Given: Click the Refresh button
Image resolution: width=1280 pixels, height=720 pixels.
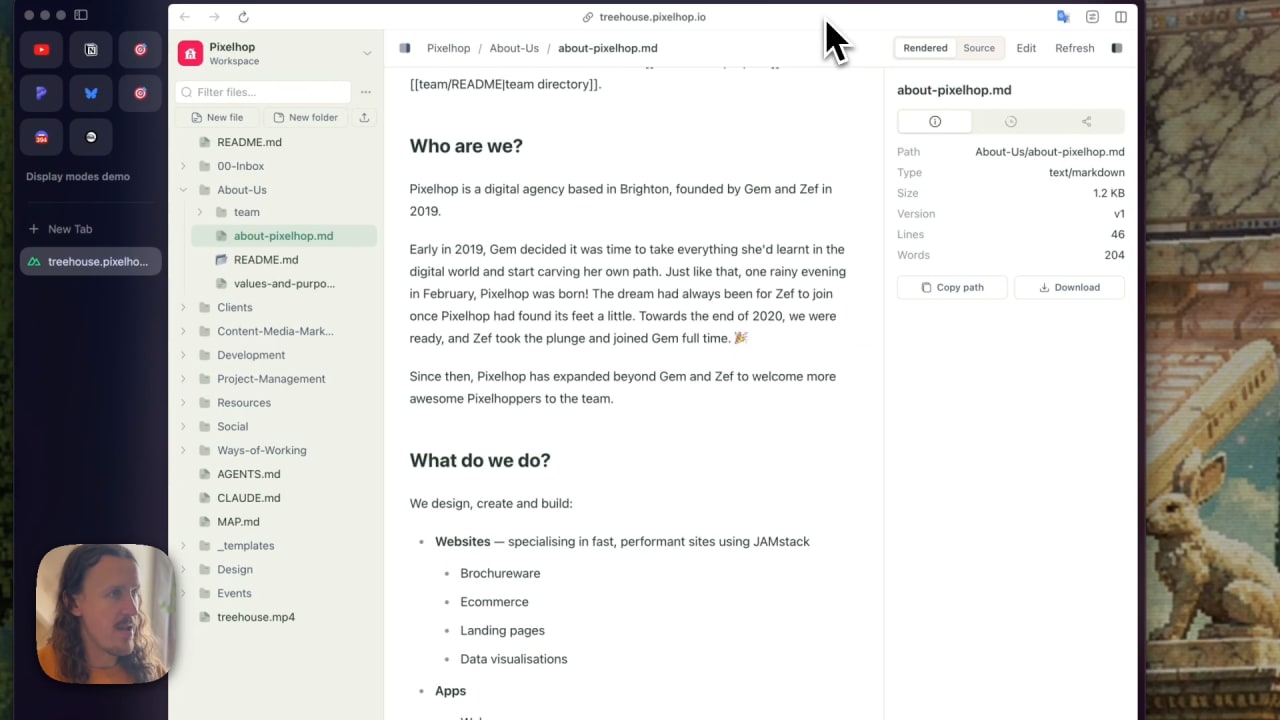Looking at the screenshot, I should 1075,48.
